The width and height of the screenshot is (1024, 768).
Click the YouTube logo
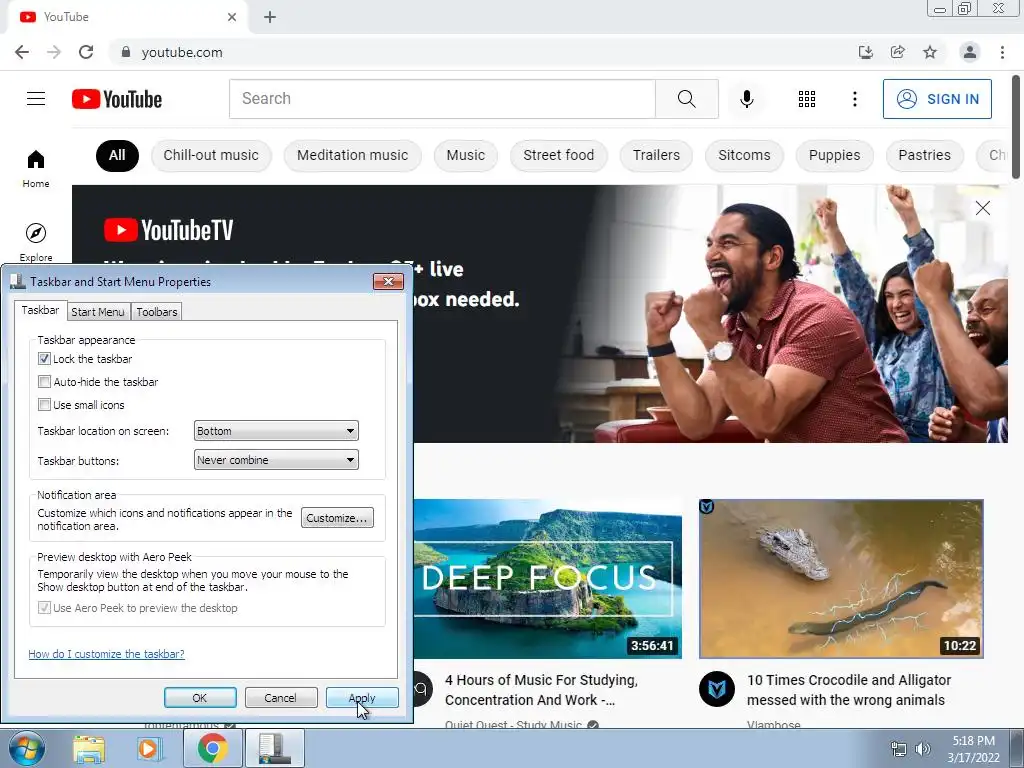click(117, 99)
